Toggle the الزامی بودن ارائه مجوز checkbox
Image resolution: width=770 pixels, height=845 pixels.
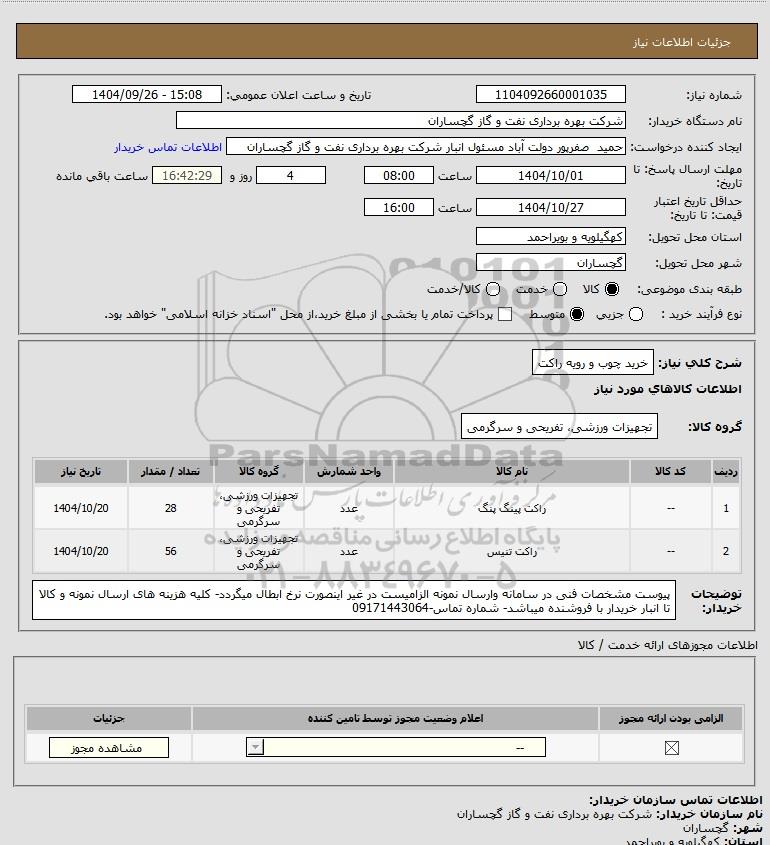[x=671, y=748]
